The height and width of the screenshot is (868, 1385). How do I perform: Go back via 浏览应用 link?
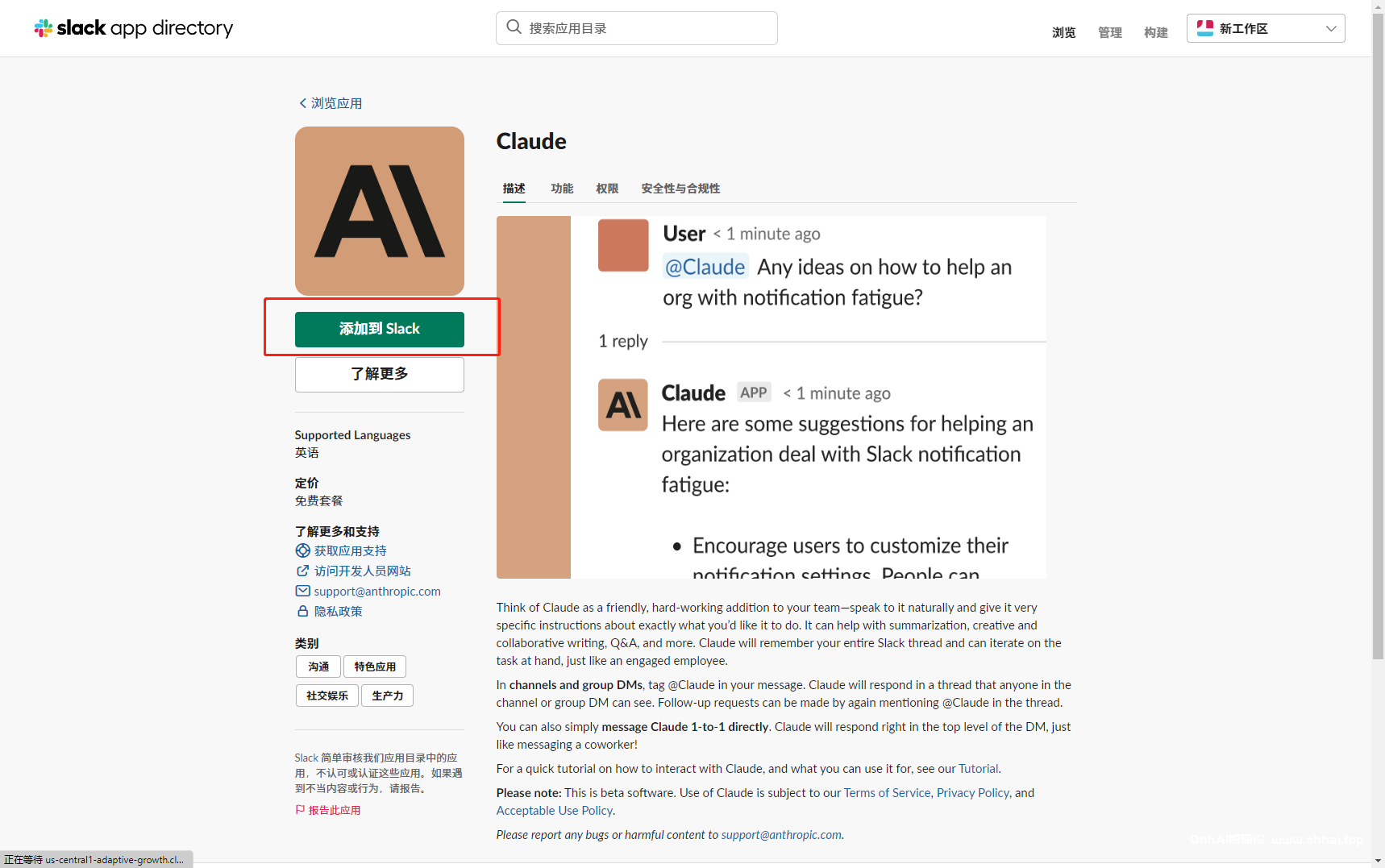[x=336, y=103]
